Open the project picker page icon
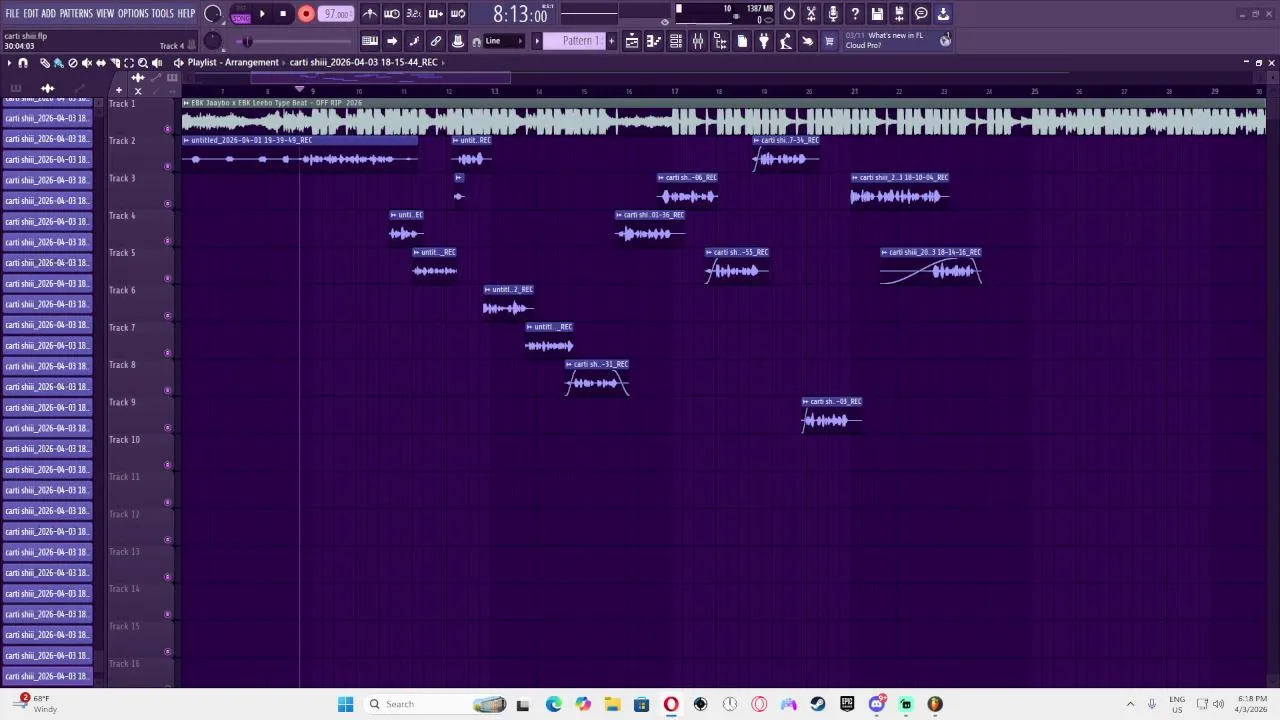Viewport: 1280px width, 720px height. [x=742, y=41]
